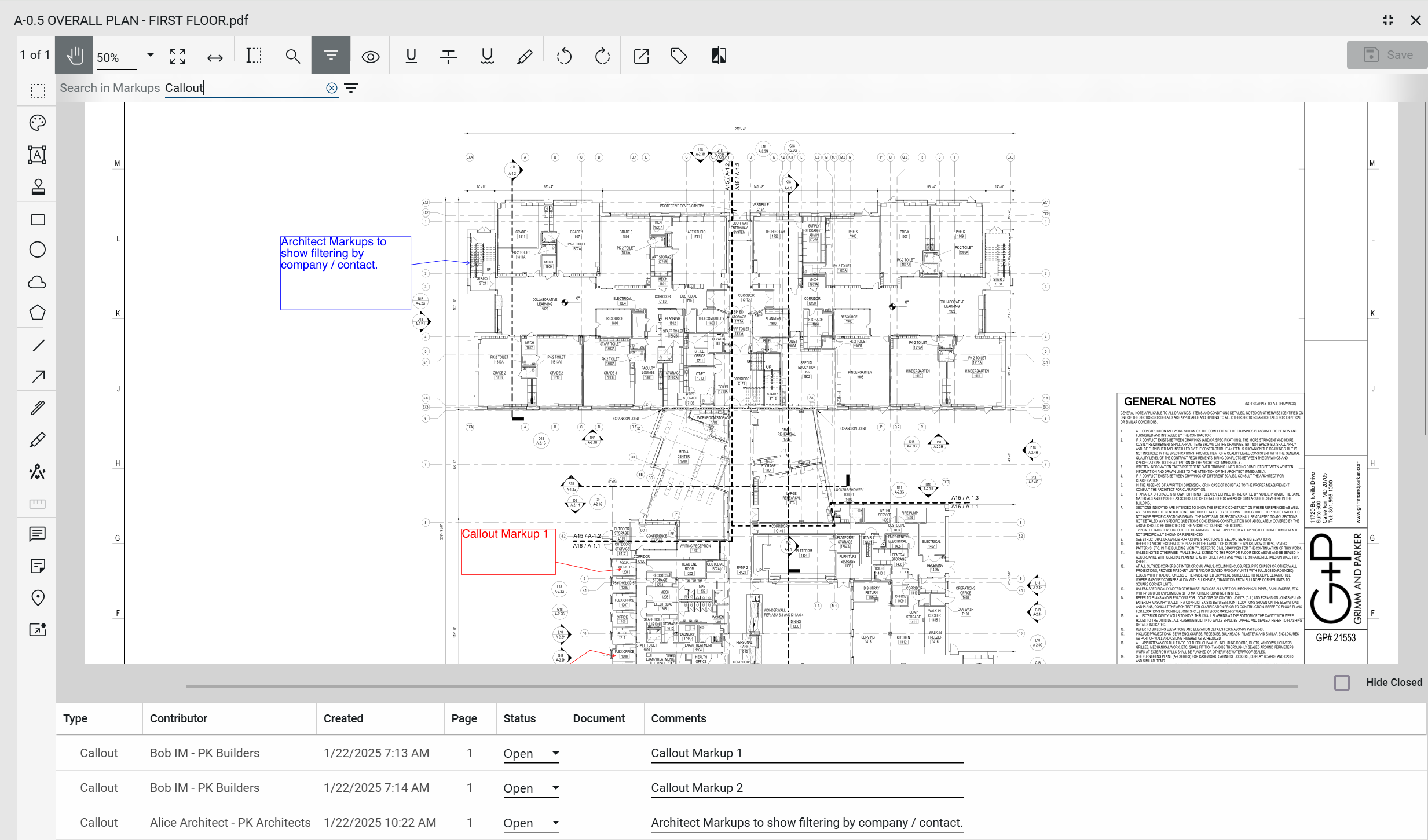Viewport: 1428px width, 840px height.
Task: Click the cloud markup tool
Action: pyautogui.click(x=38, y=282)
